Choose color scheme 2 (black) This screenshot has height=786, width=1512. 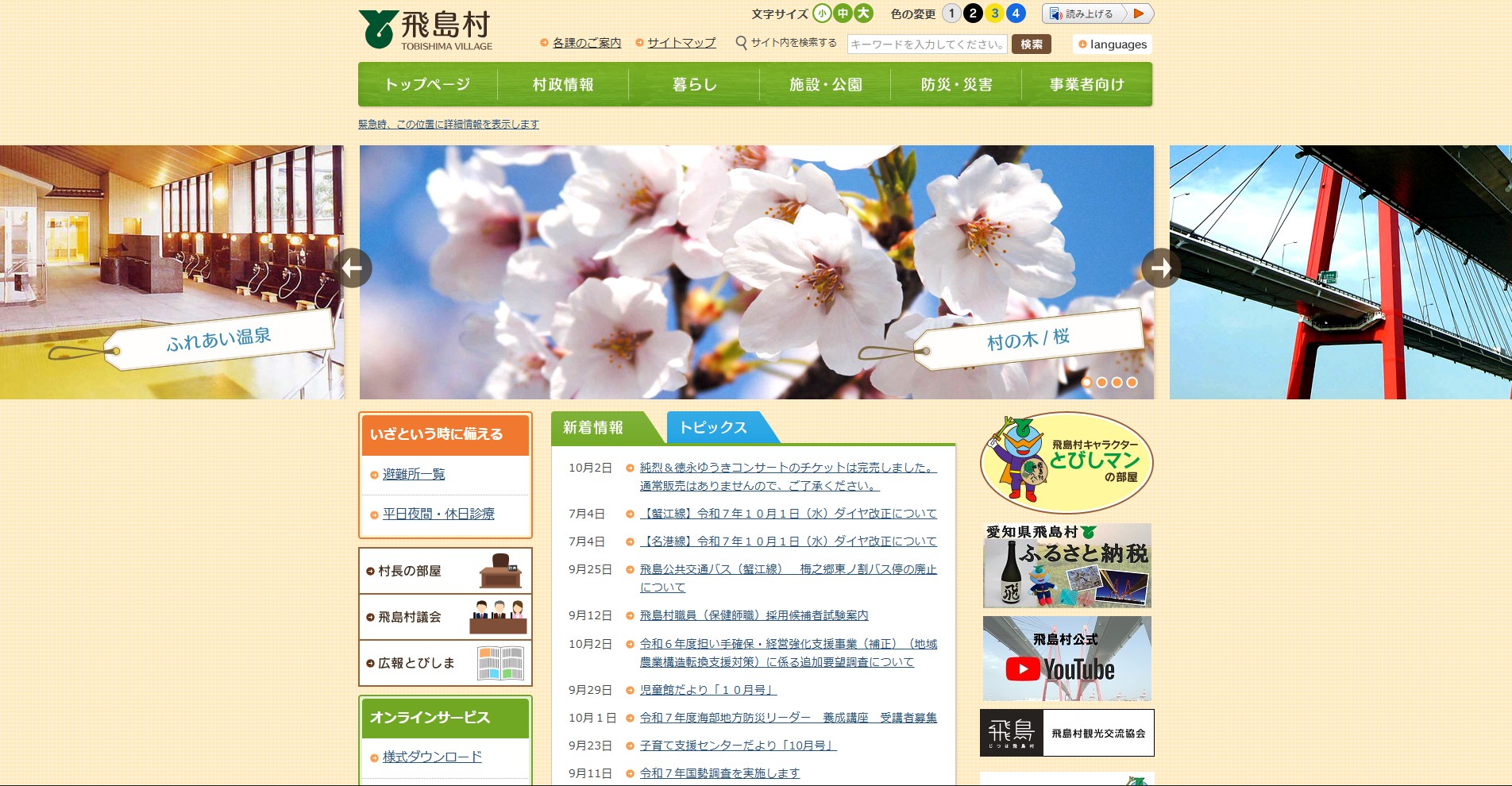coord(973,13)
